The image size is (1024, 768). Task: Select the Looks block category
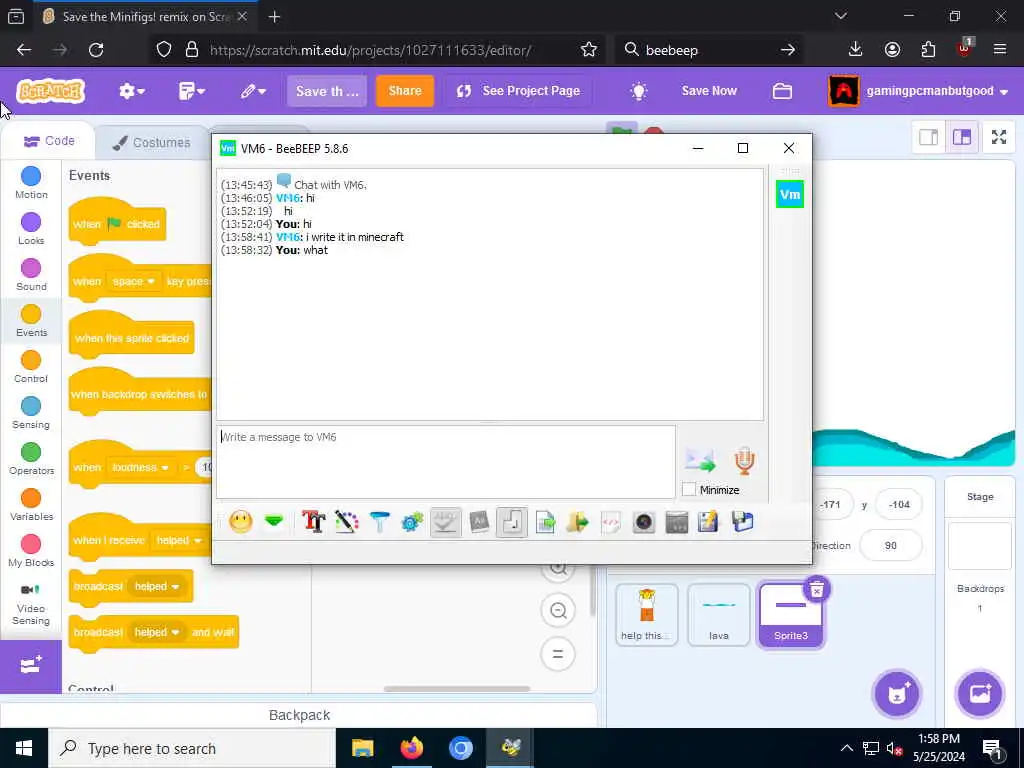tap(31, 229)
